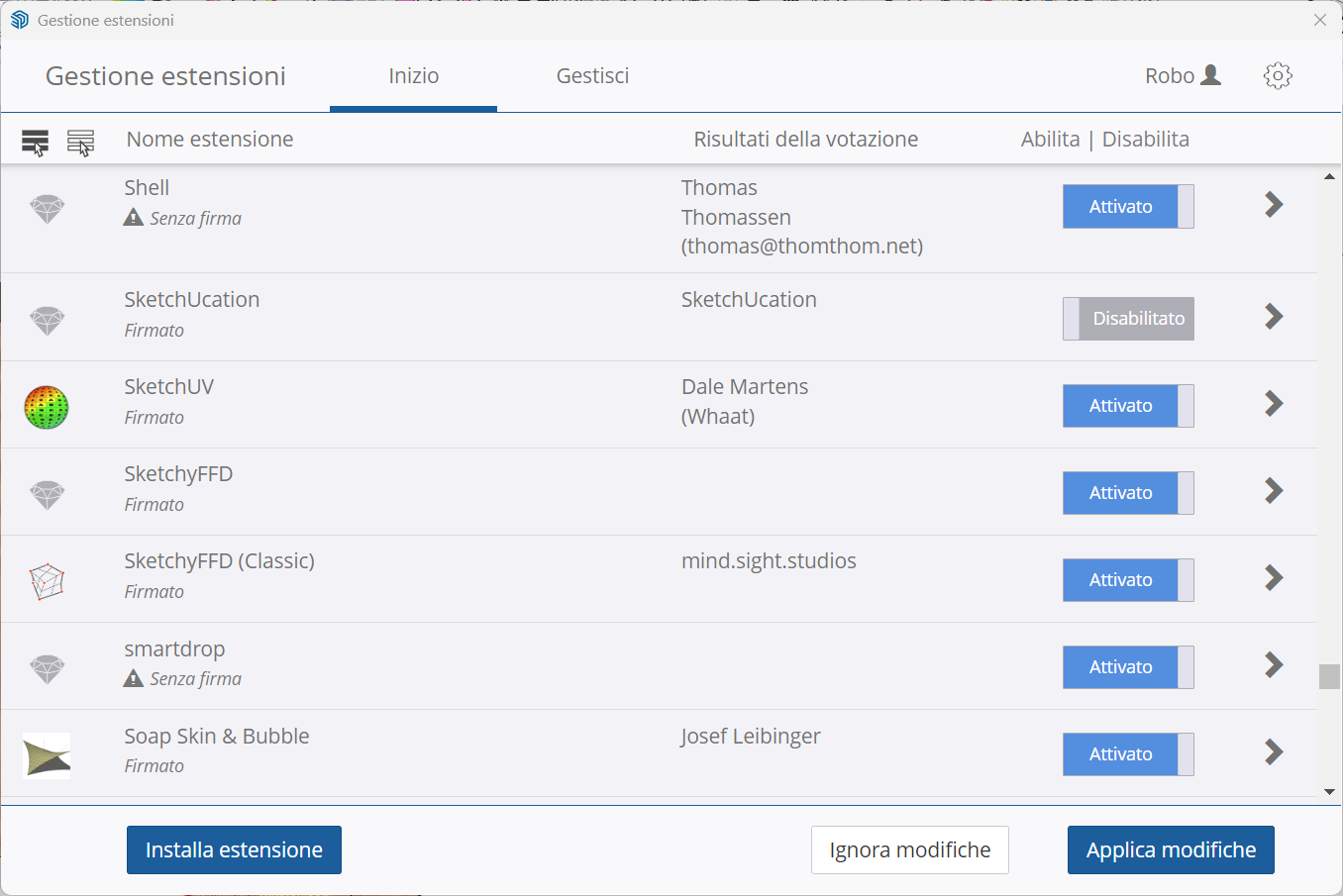
Task: Select the Inizio tab
Action: (x=413, y=76)
